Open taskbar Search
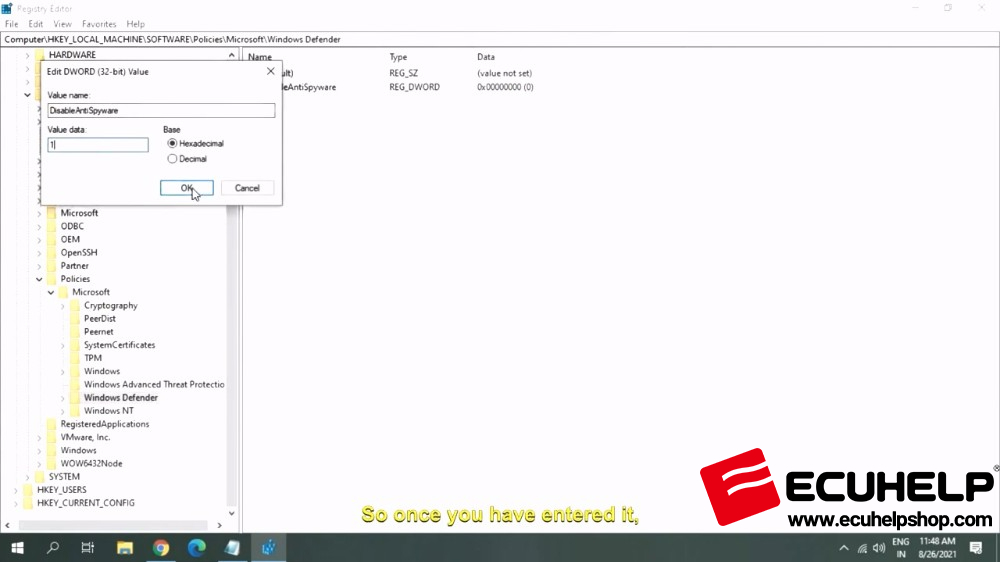1000x562 pixels. click(x=53, y=548)
